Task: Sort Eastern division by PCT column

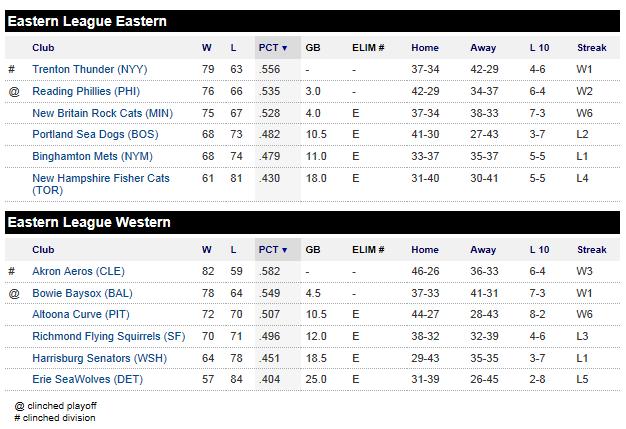Action: point(272,47)
